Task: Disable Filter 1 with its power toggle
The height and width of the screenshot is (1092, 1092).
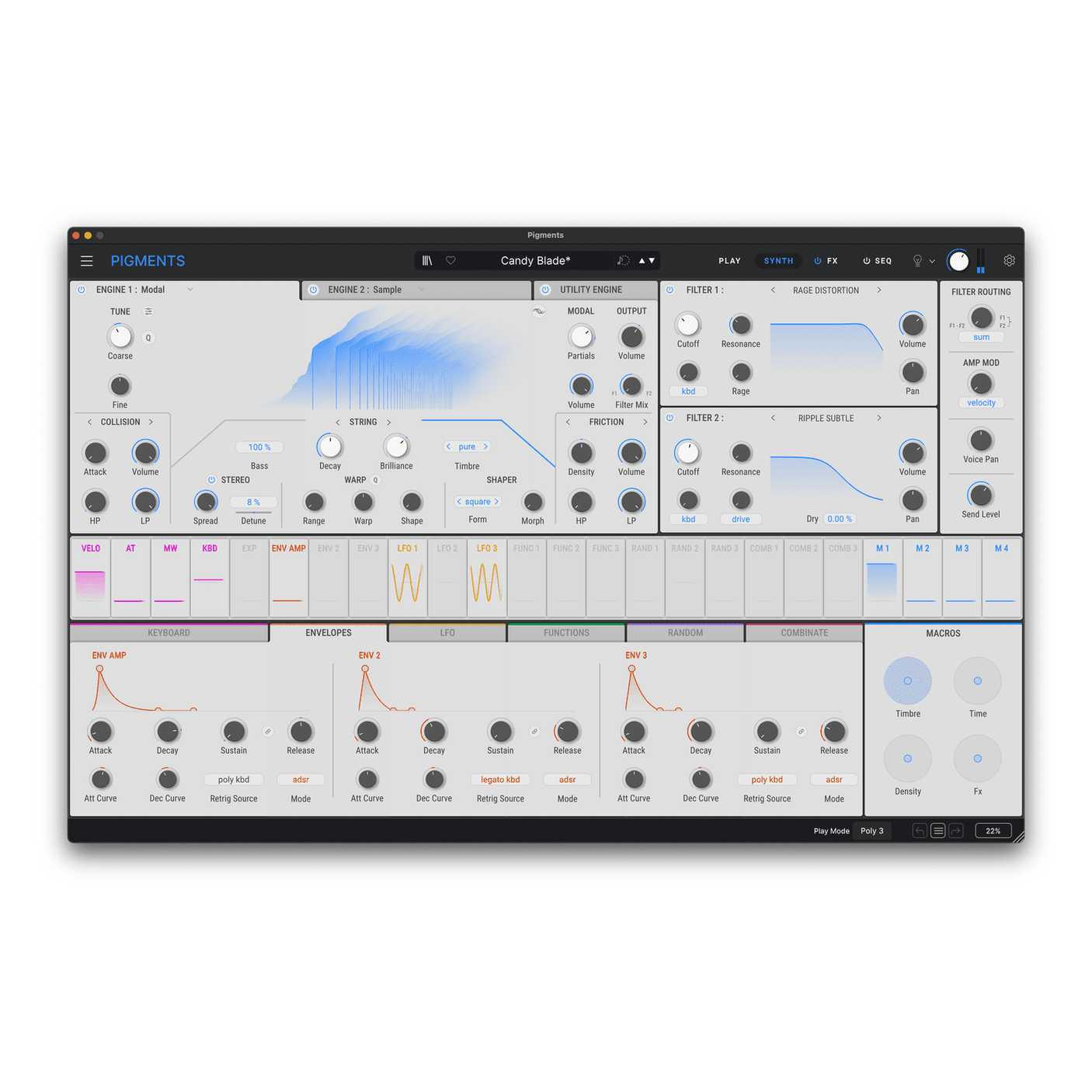Action: pos(669,289)
